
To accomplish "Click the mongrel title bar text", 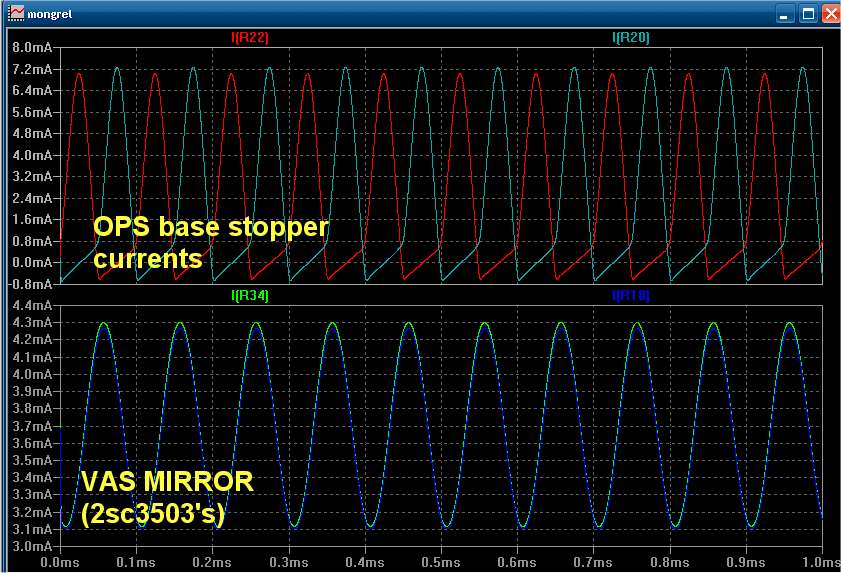I will 50,14.
